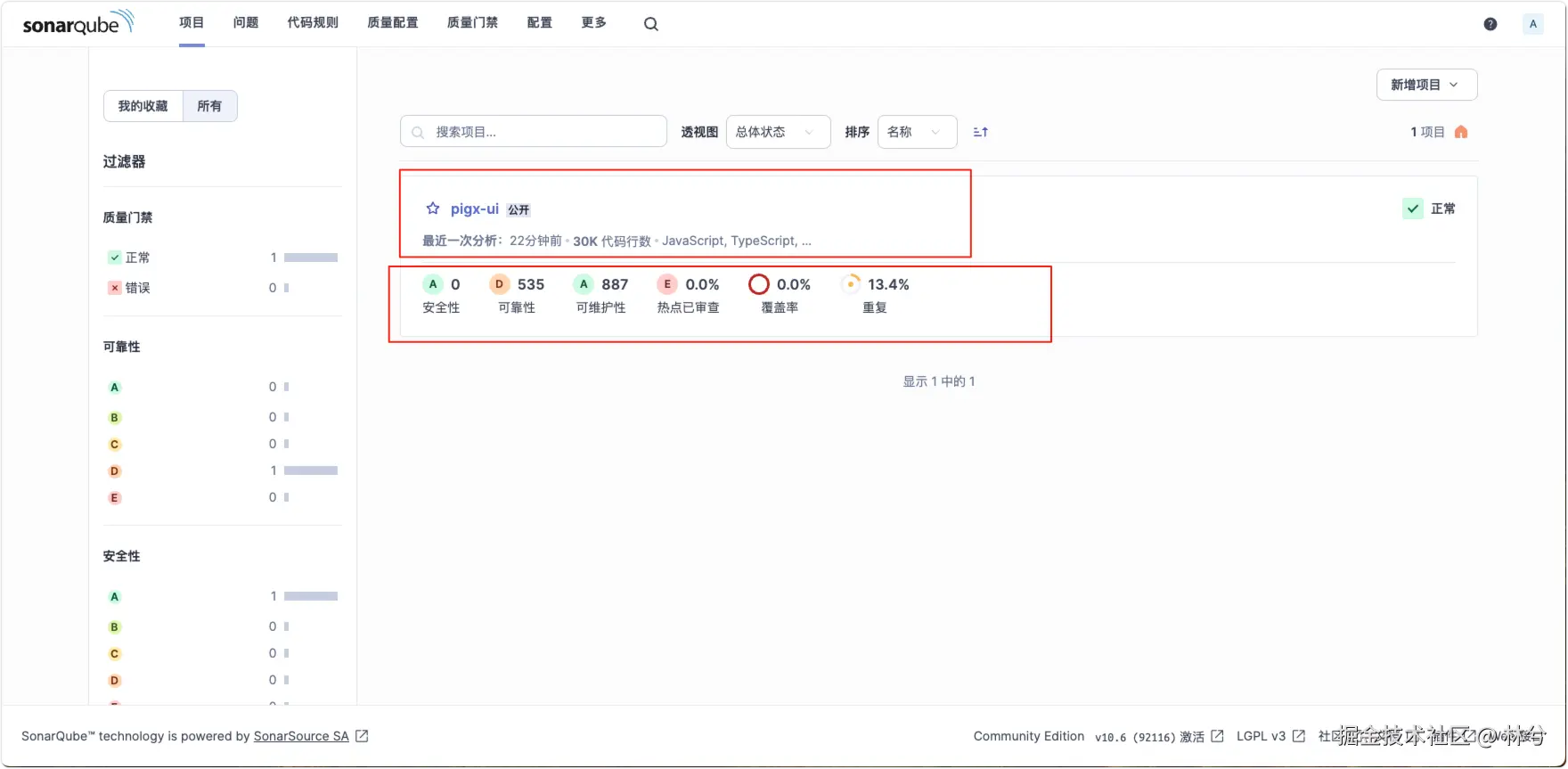The image size is (1568, 769).
Task: Open the 更多 menu
Action: coord(593,22)
